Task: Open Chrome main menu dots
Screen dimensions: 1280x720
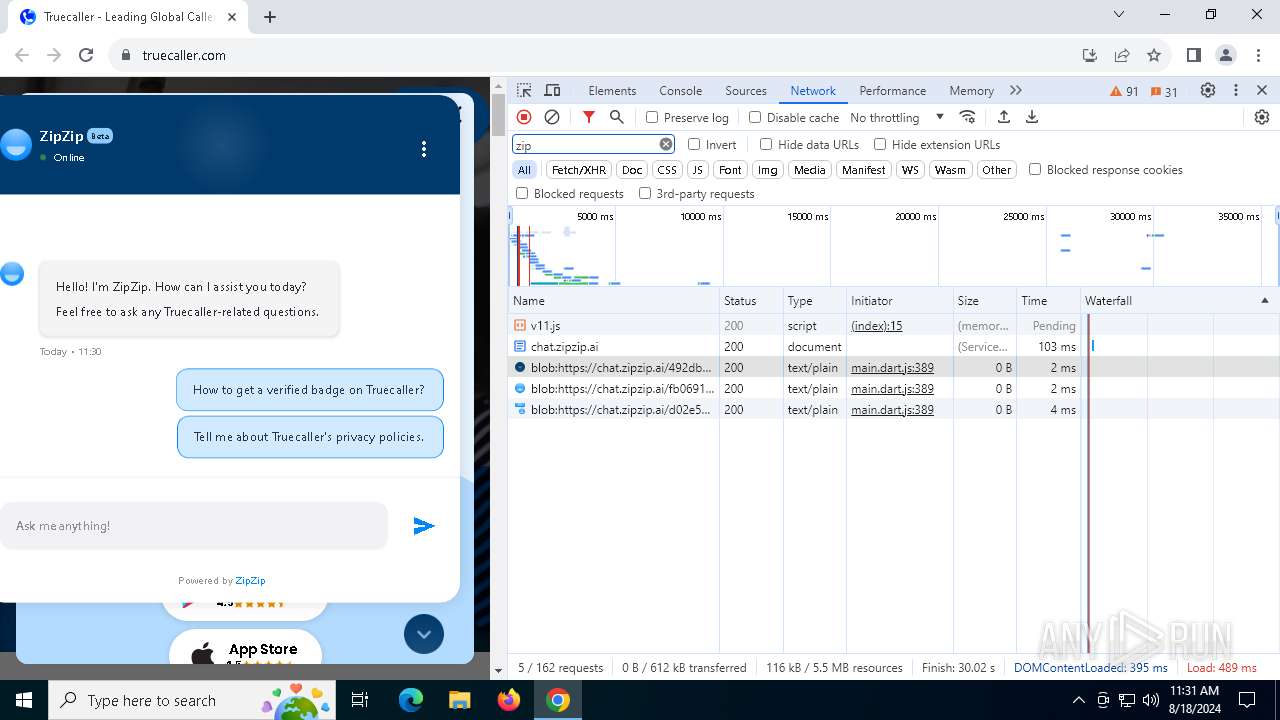Action: [x=1258, y=55]
